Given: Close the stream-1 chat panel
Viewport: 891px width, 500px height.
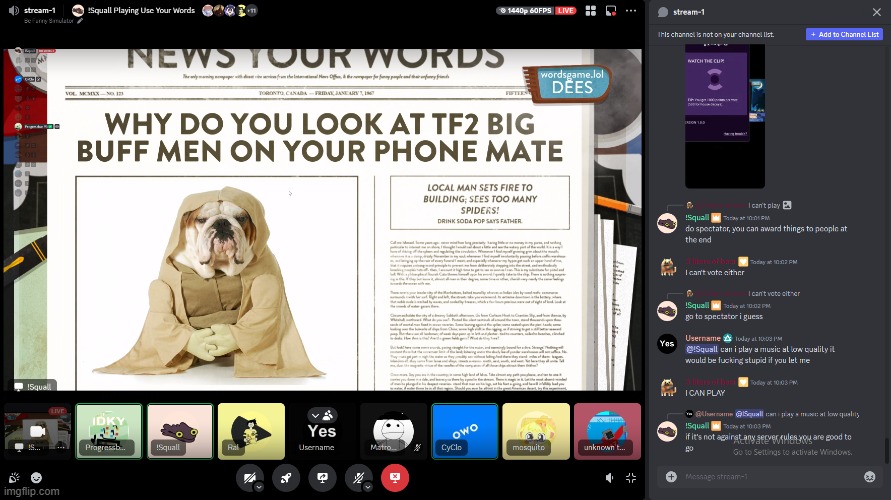Looking at the screenshot, I should tap(876, 12).
